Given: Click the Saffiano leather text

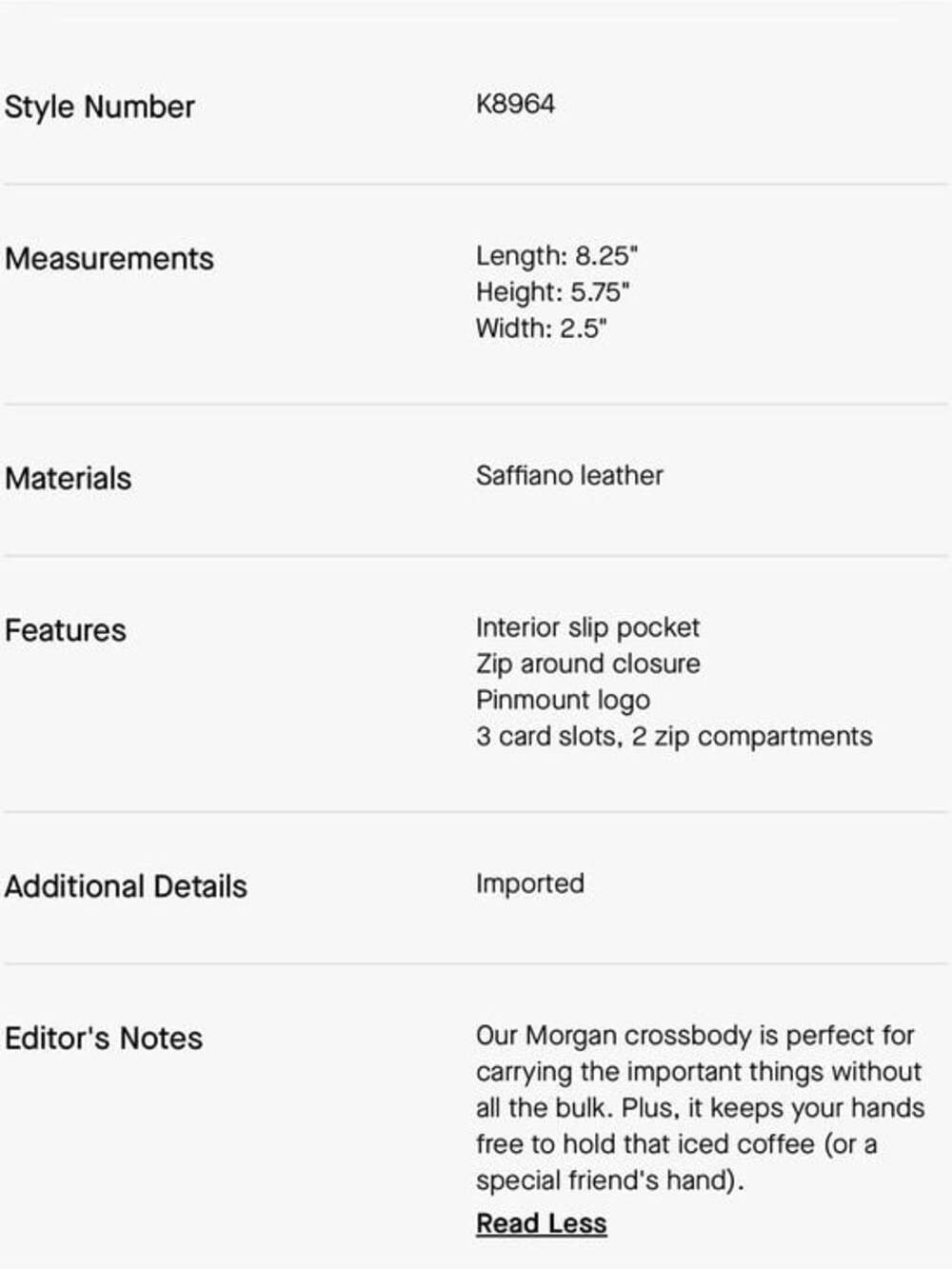Looking at the screenshot, I should pos(569,475).
